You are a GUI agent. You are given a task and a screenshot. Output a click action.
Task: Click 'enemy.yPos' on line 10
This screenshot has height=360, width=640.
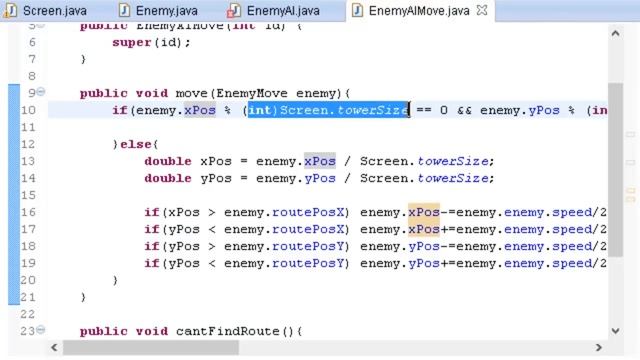coord(520,110)
